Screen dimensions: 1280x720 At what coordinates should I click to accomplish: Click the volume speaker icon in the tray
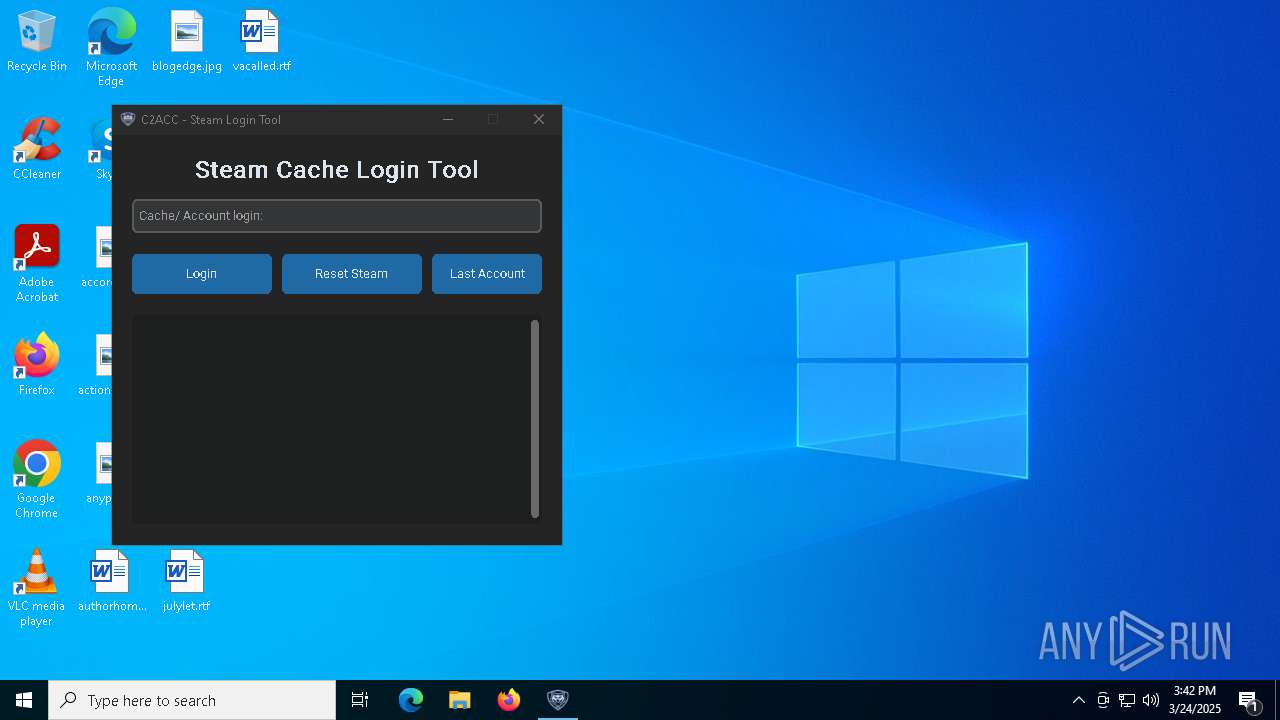coord(1151,700)
